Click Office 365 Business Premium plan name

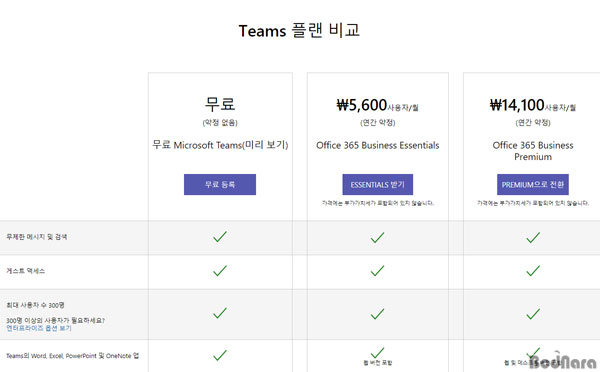click(533, 151)
